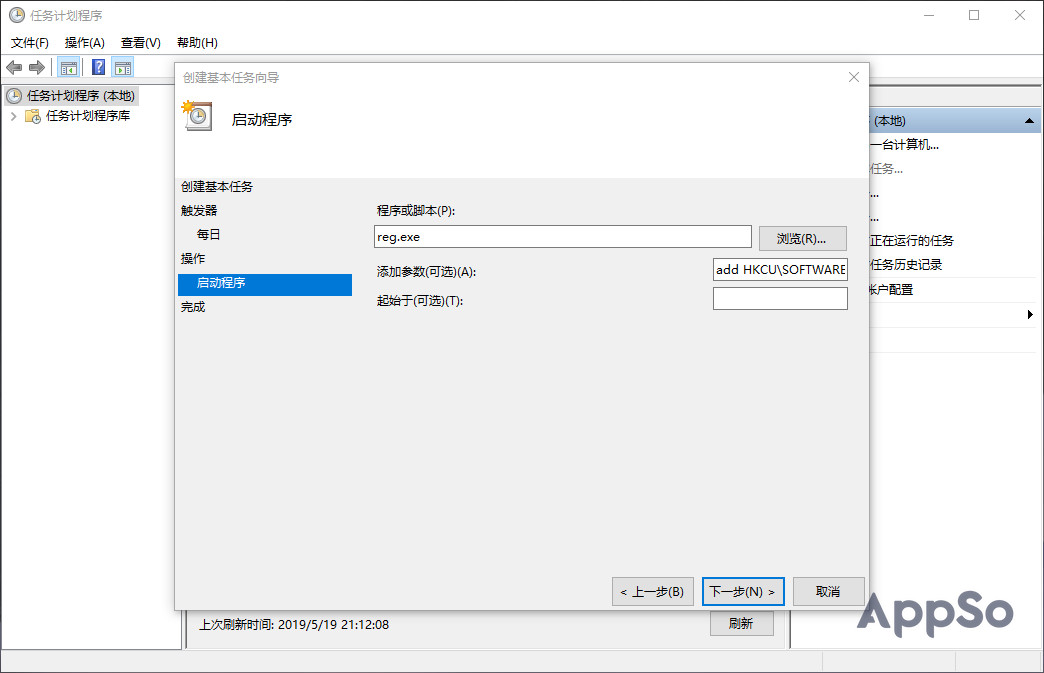The width and height of the screenshot is (1044, 673).
Task: Click the empty 起始于 input field
Action: 780,298
